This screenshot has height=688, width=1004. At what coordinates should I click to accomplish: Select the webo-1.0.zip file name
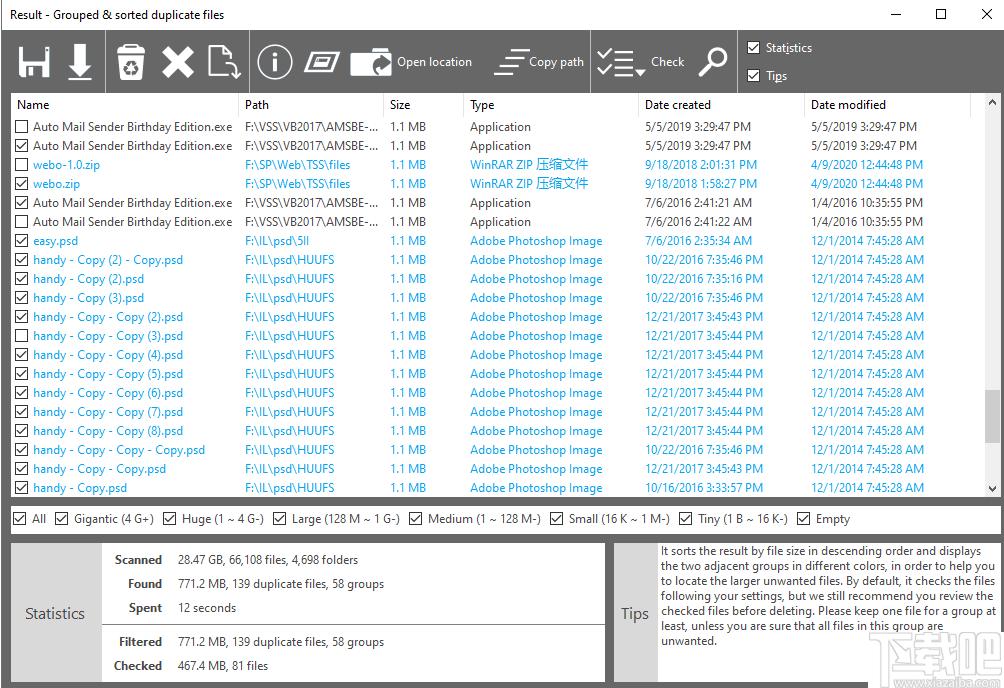click(x=67, y=165)
